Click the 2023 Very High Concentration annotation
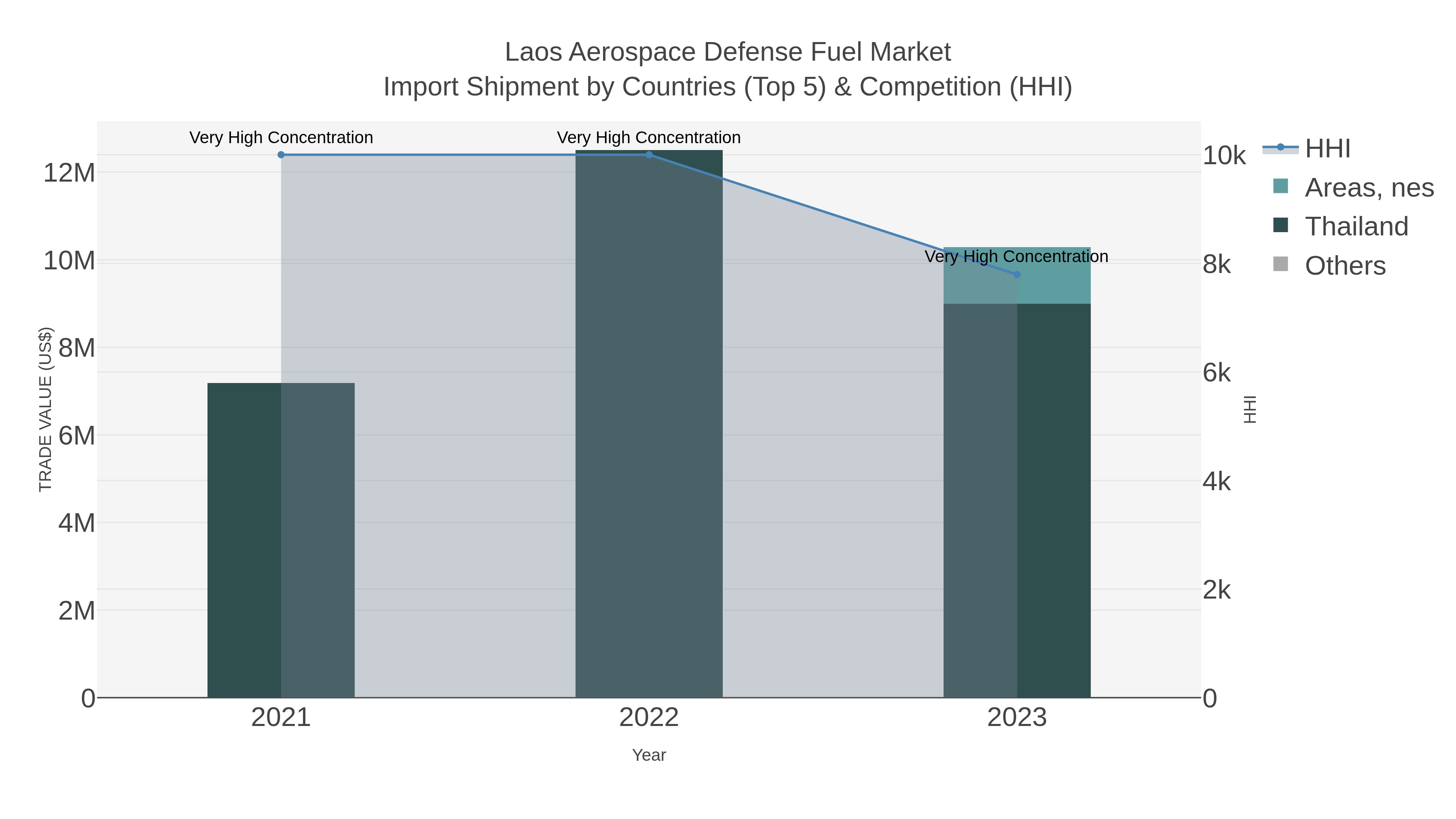This screenshot has height=819, width=1456. coord(1016,256)
